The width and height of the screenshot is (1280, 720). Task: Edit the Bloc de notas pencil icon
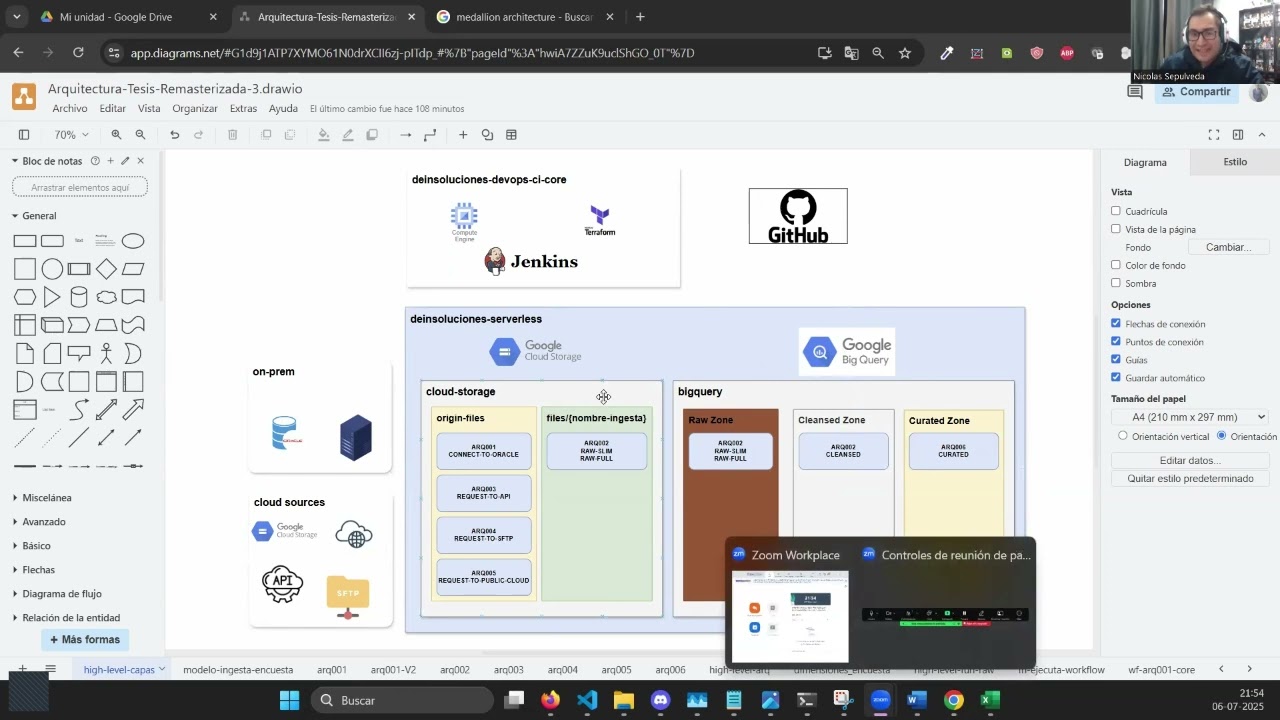coord(125,161)
